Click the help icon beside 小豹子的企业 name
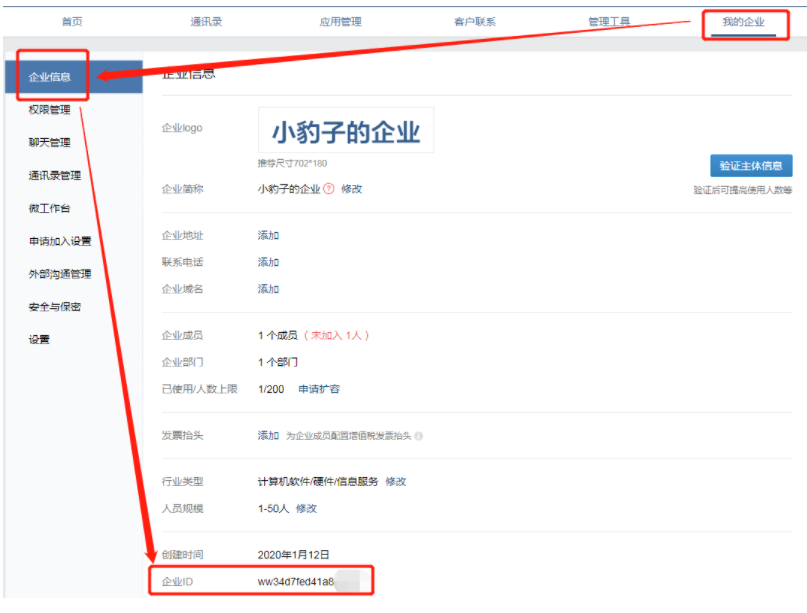Viewport: 807px width, 613px height. click(x=330, y=188)
